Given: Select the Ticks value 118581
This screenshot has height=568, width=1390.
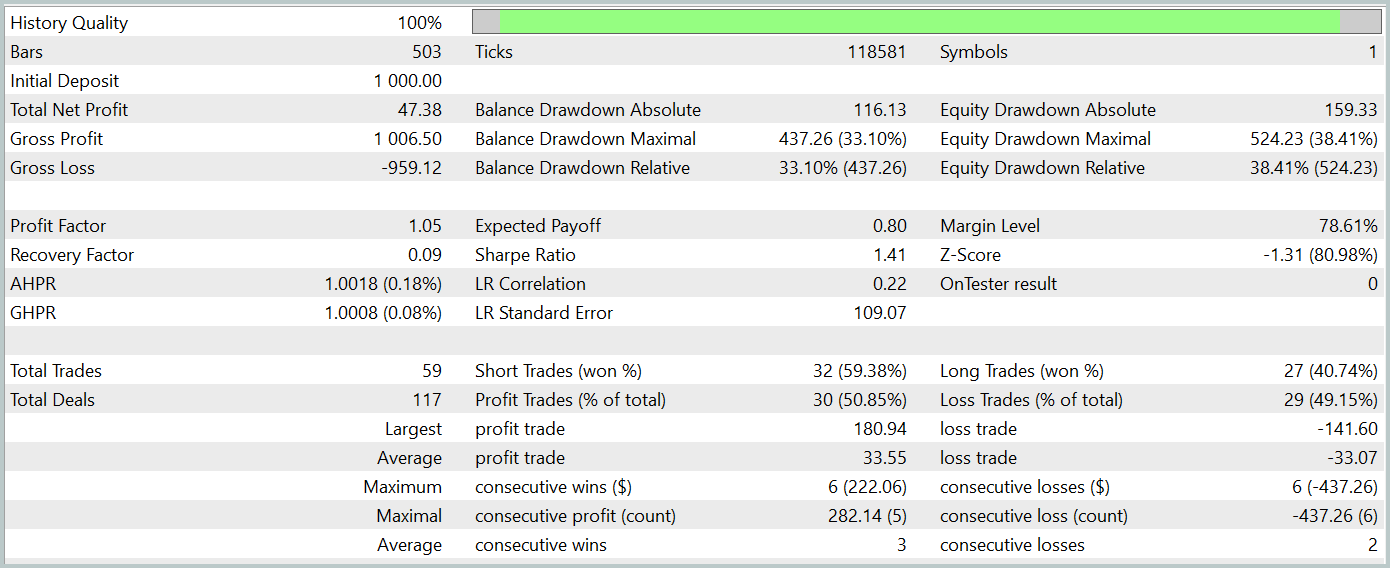Looking at the screenshot, I should [x=876, y=52].
